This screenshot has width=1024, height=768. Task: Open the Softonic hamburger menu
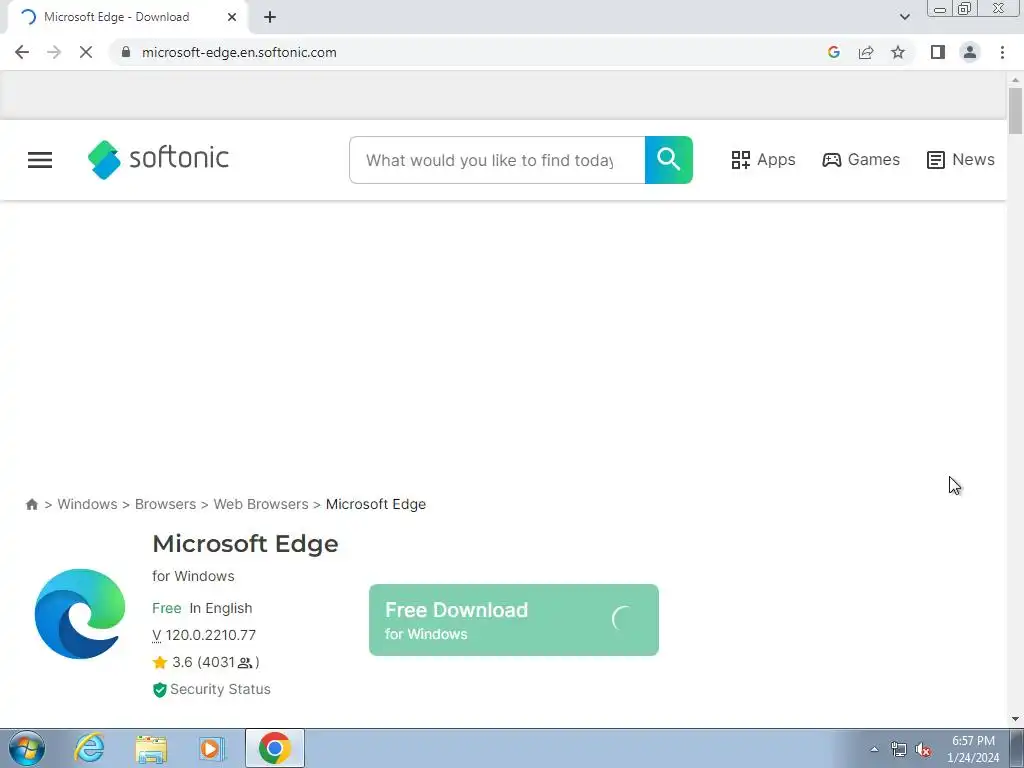(x=40, y=160)
